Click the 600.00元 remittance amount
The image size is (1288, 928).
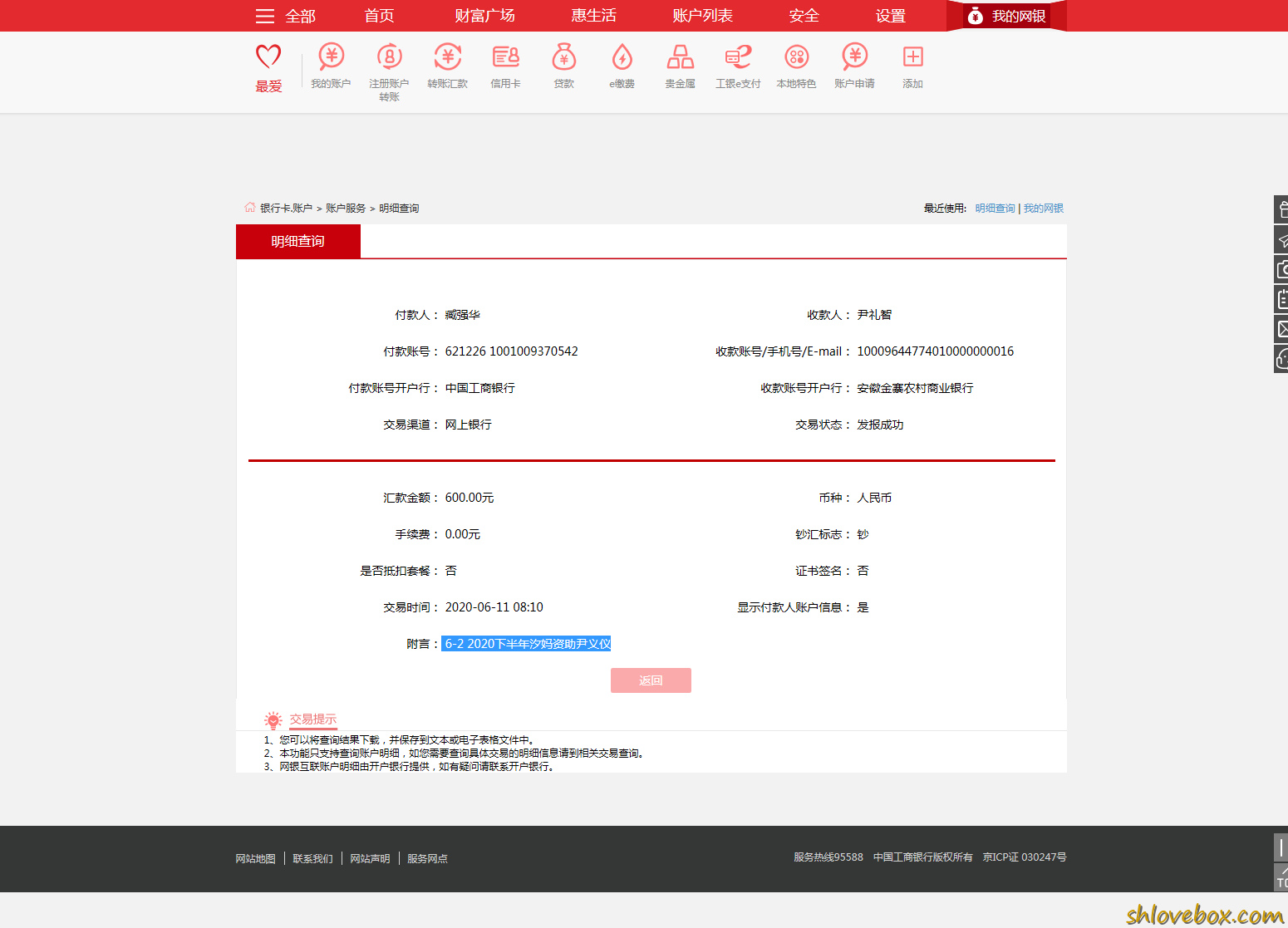(x=469, y=498)
